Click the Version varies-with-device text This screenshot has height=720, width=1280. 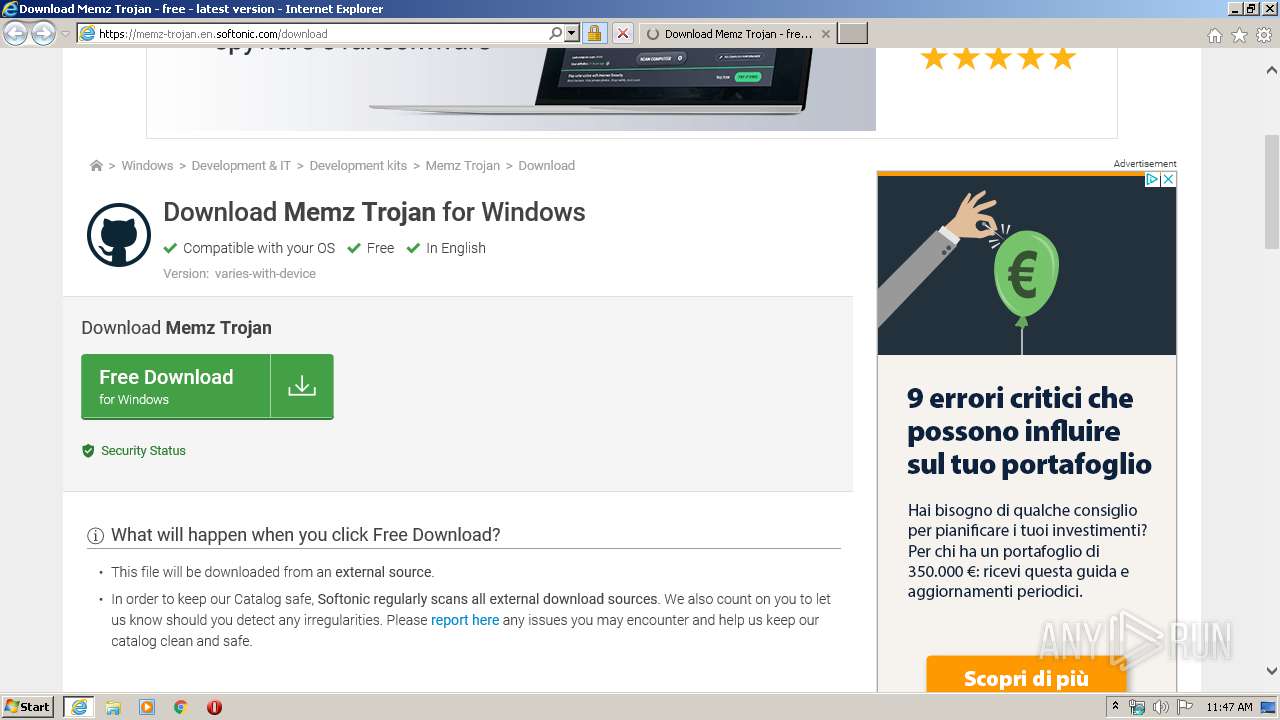(240, 274)
